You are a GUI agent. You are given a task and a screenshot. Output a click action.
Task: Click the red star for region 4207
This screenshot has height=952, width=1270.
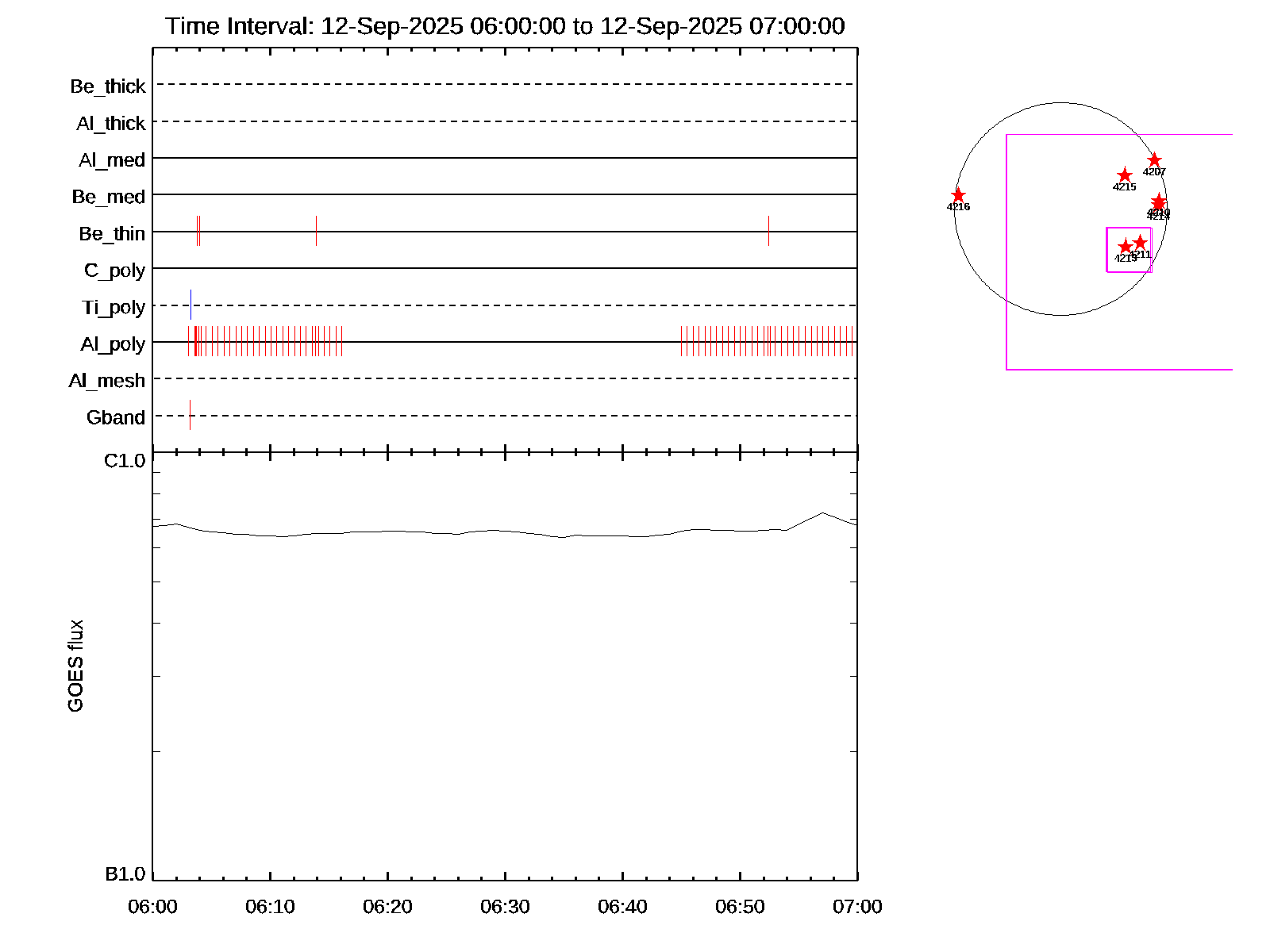[1154, 160]
